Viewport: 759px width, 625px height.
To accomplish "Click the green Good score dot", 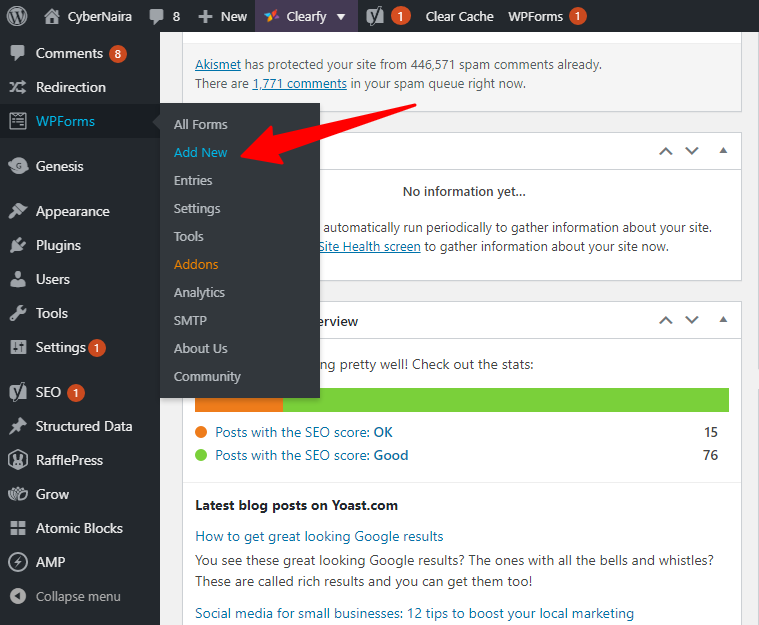I will (x=201, y=455).
